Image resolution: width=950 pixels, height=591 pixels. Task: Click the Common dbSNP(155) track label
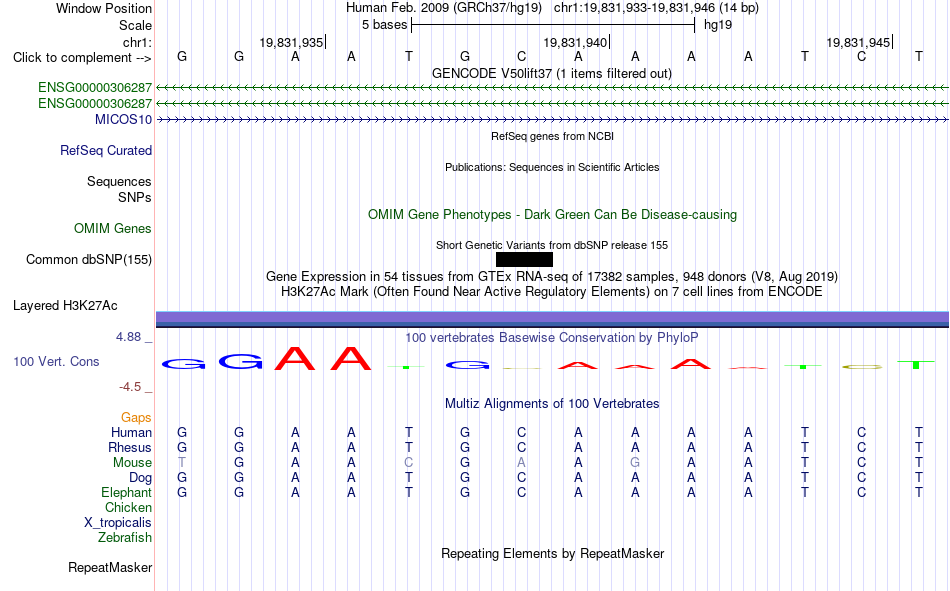89,259
